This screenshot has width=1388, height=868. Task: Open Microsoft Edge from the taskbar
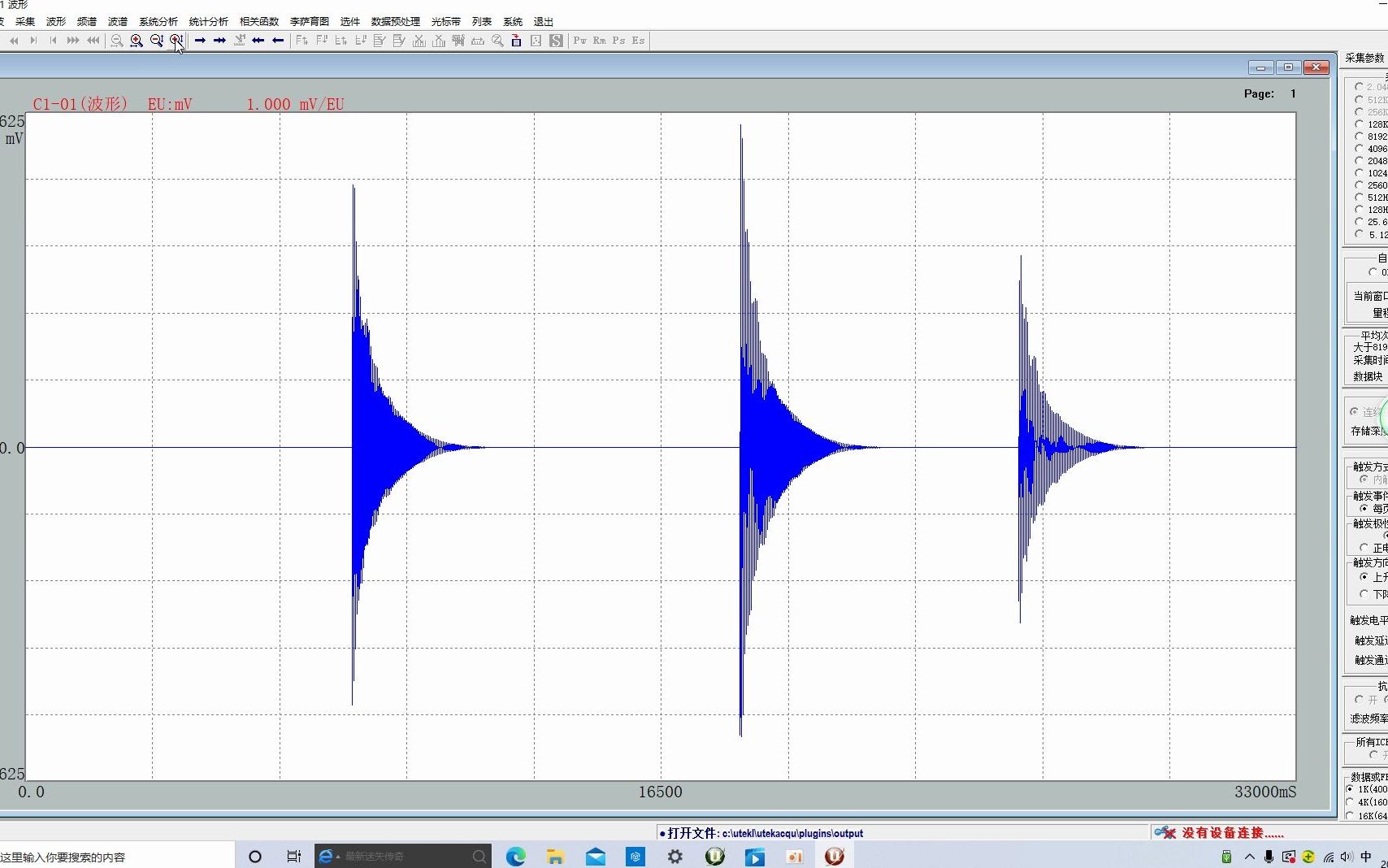pos(516,857)
